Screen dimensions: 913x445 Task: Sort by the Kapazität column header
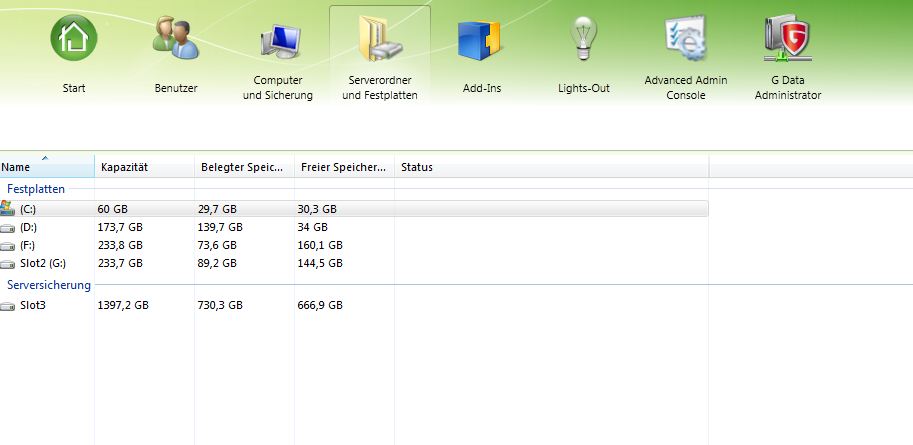(144, 167)
